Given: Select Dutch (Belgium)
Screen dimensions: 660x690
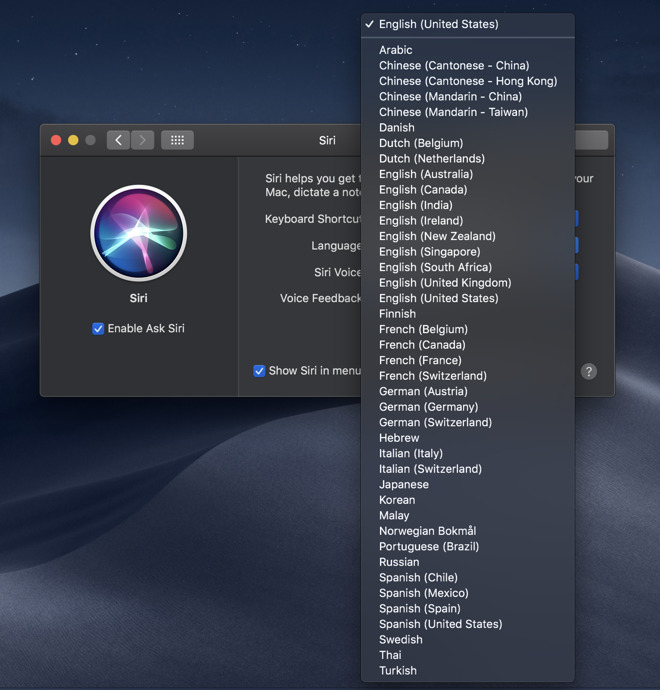Looking at the screenshot, I should (x=468, y=143).
